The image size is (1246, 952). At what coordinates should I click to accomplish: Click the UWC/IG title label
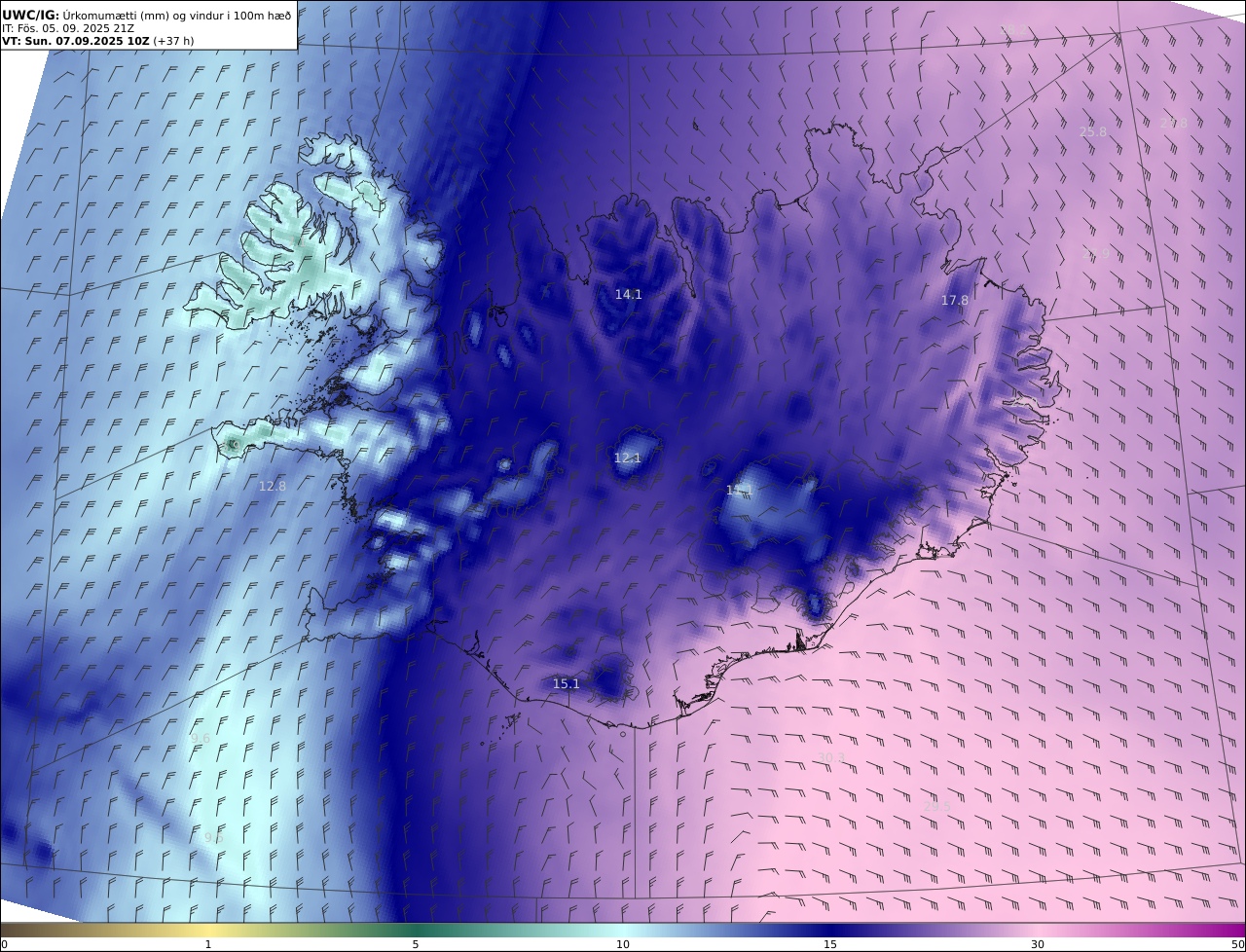pos(30,15)
